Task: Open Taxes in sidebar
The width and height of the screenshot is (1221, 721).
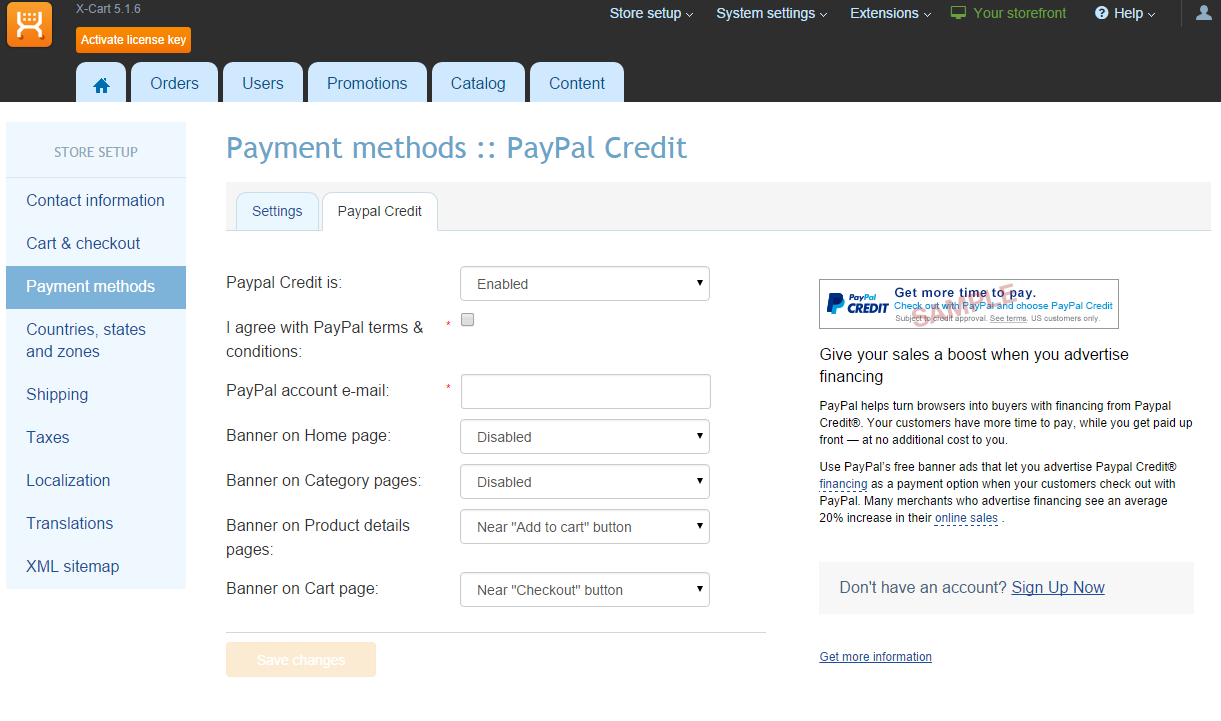Action: point(96,437)
